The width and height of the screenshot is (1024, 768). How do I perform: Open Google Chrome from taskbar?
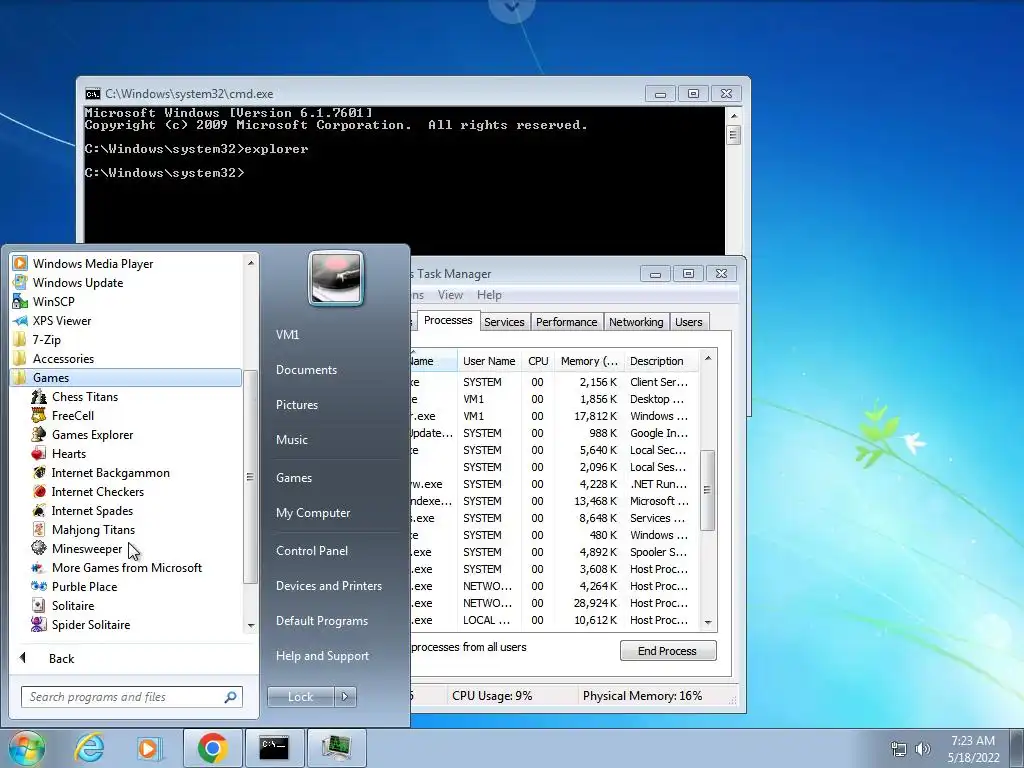213,748
